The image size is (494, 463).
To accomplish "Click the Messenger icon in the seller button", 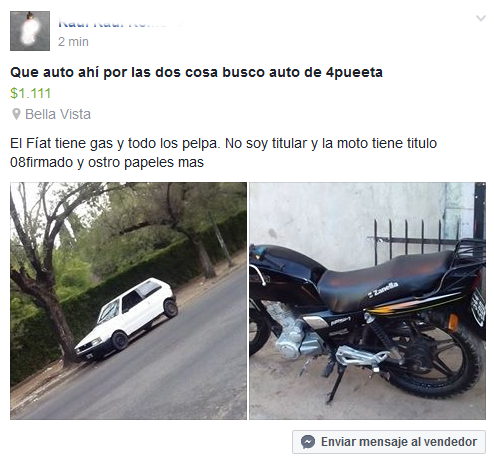I will tap(307, 442).
